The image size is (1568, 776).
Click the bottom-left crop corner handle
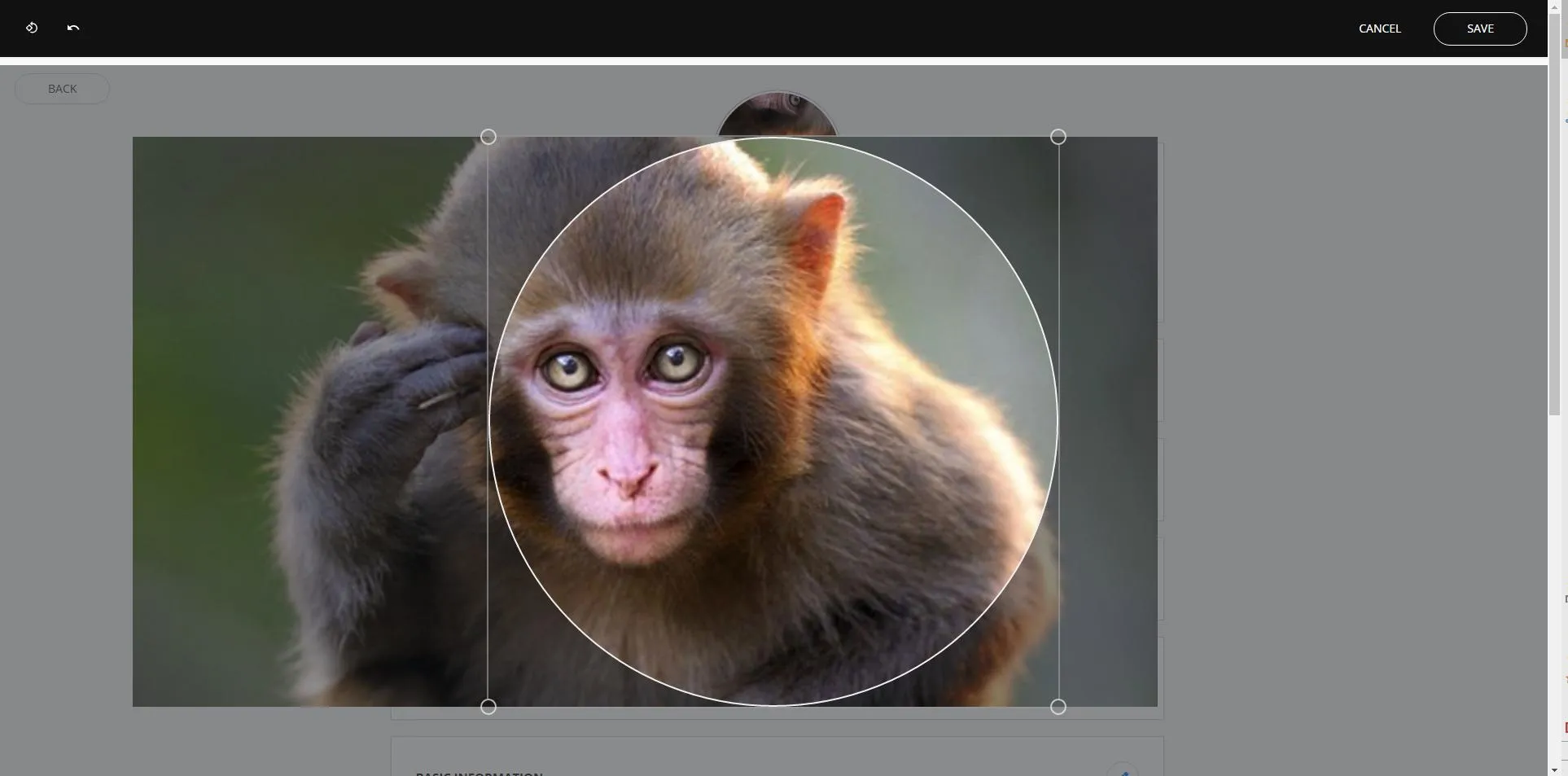[488, 707]
